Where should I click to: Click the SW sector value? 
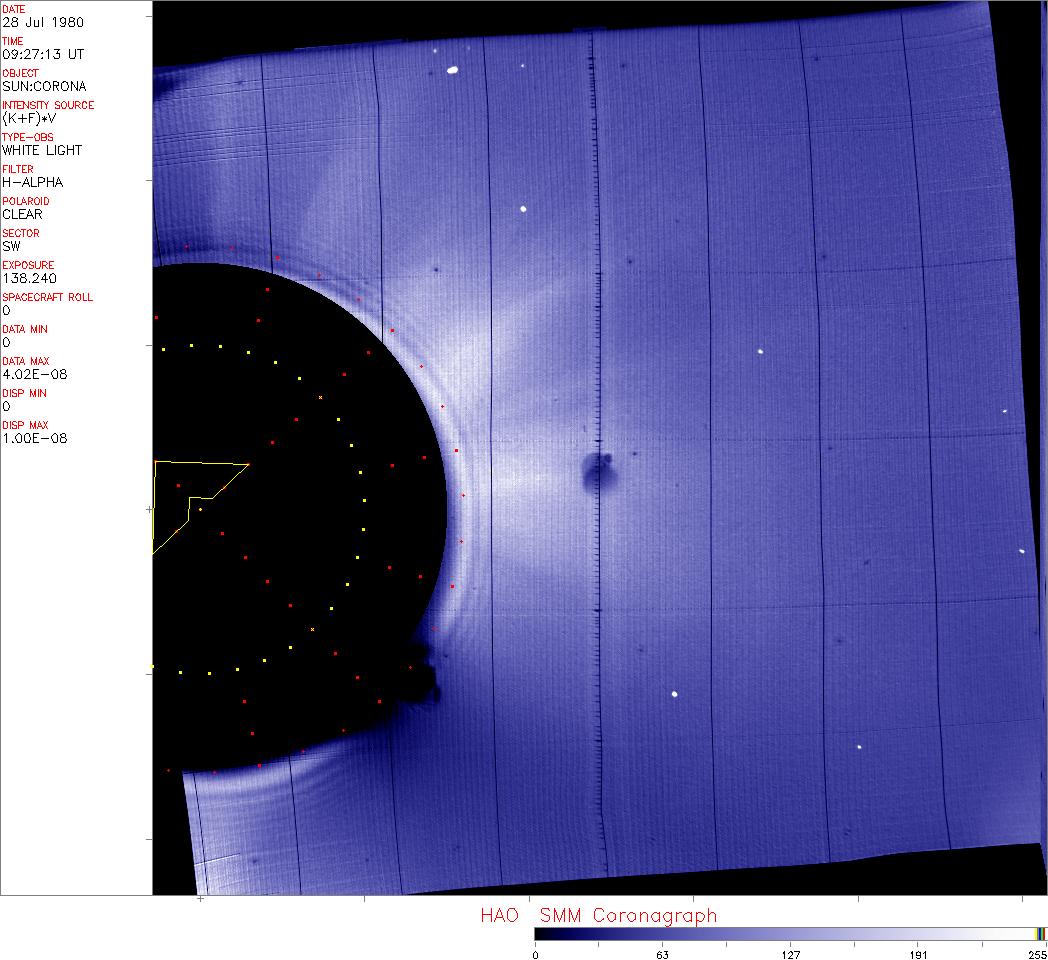[x=12, y=246]
